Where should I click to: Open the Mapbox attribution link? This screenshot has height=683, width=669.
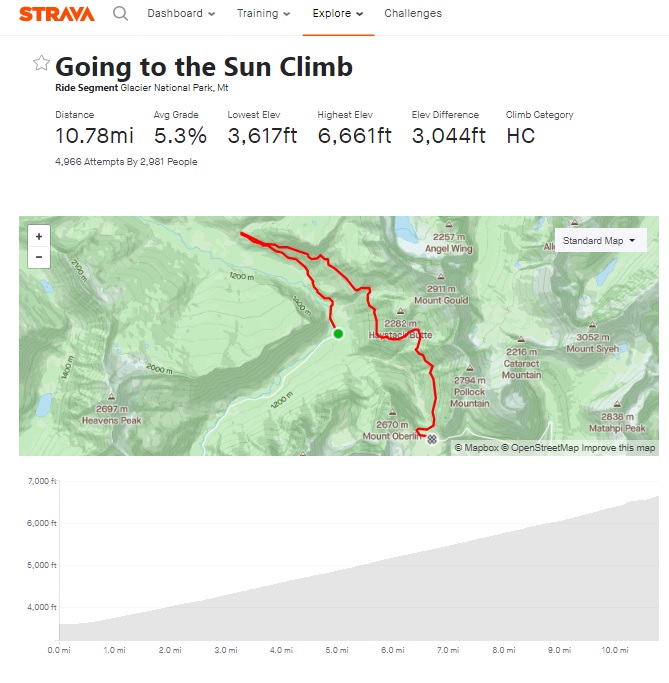pos(480,448)
